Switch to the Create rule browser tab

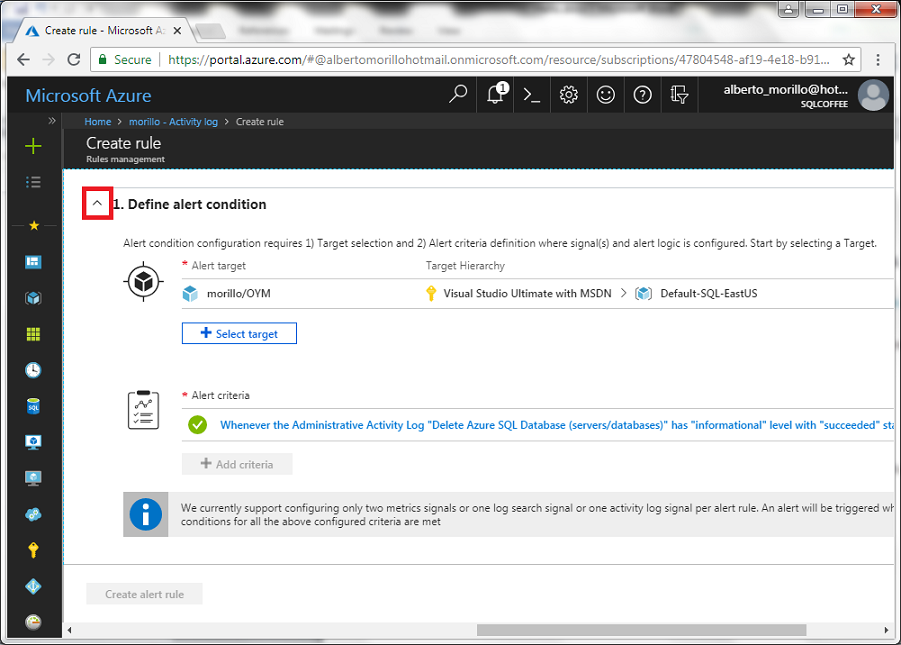(x=105, y=31)
